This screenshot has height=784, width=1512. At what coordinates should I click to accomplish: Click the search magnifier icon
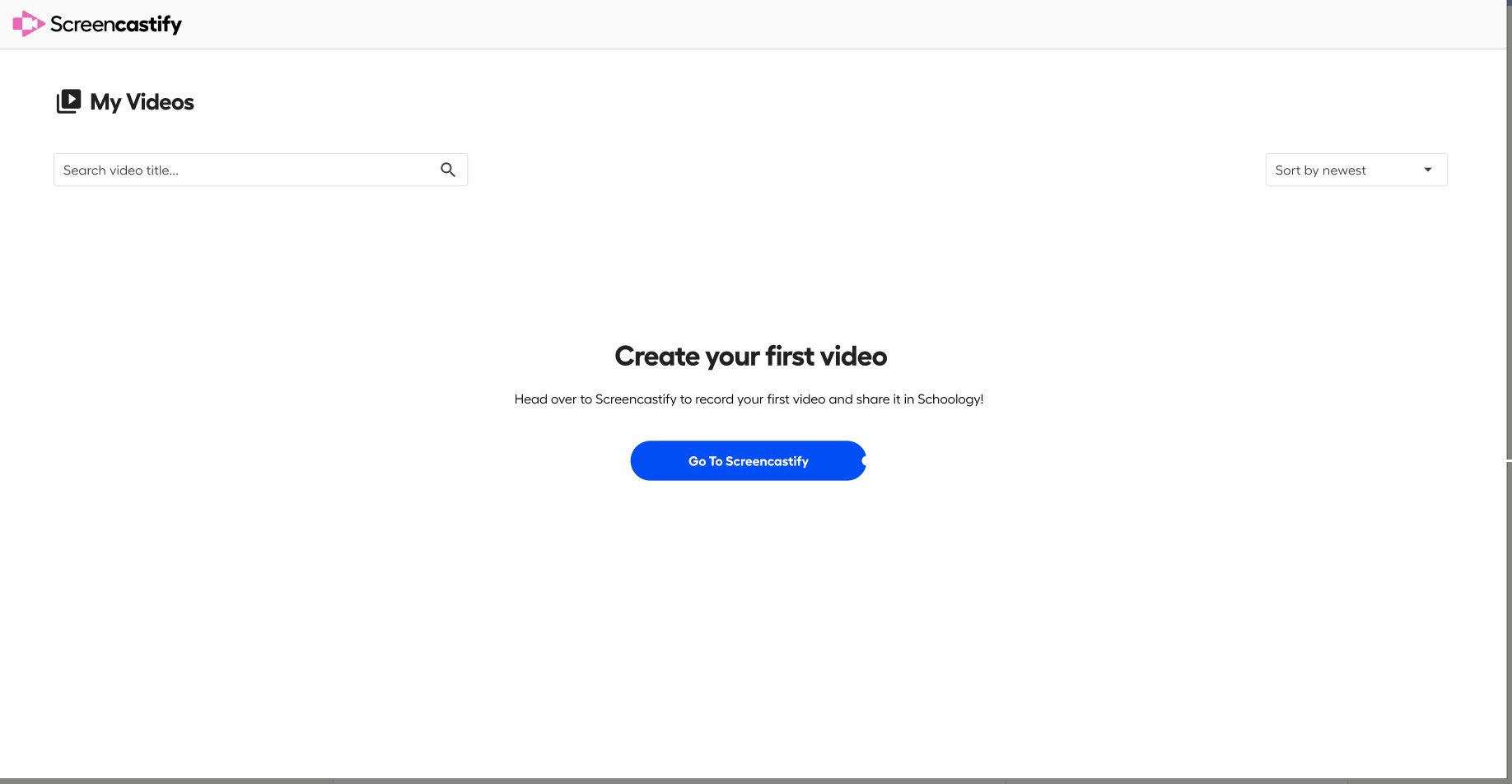[448, 169]
